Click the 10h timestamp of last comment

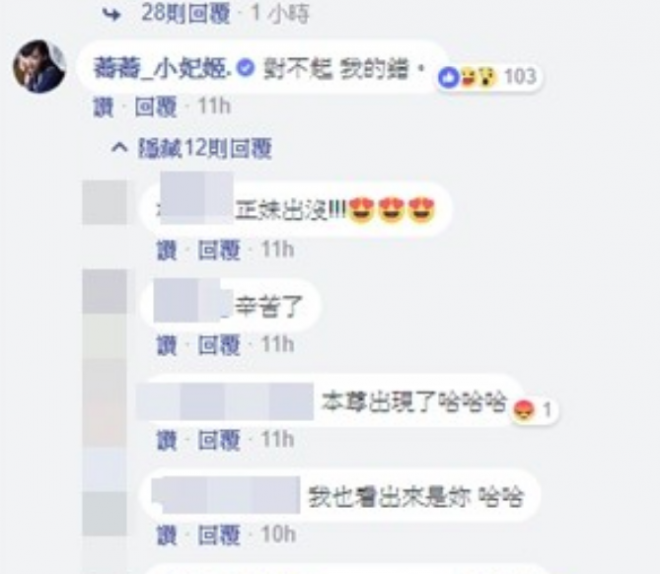pyautogui.click(x=278, y=535)
